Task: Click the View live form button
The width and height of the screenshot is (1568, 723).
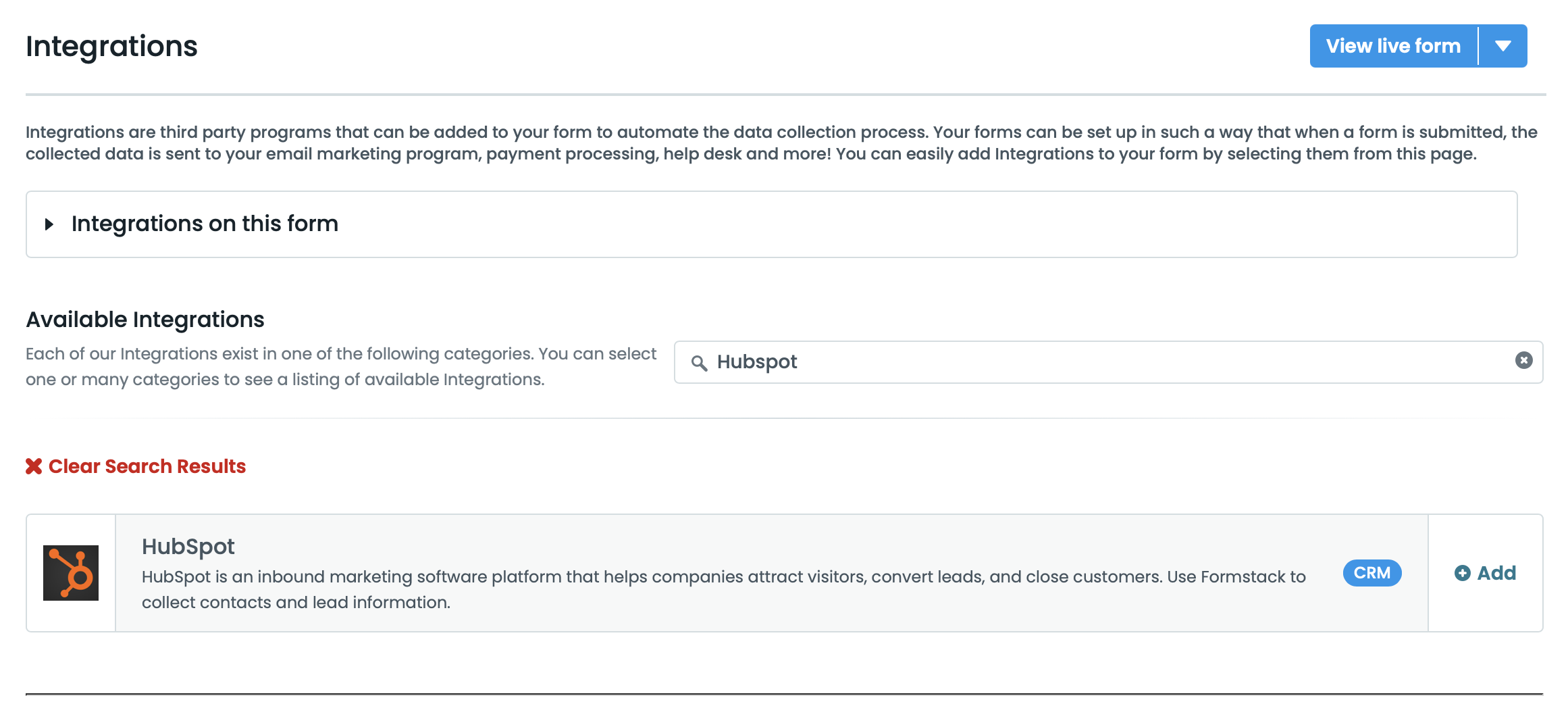Action: click(1392, 46)
